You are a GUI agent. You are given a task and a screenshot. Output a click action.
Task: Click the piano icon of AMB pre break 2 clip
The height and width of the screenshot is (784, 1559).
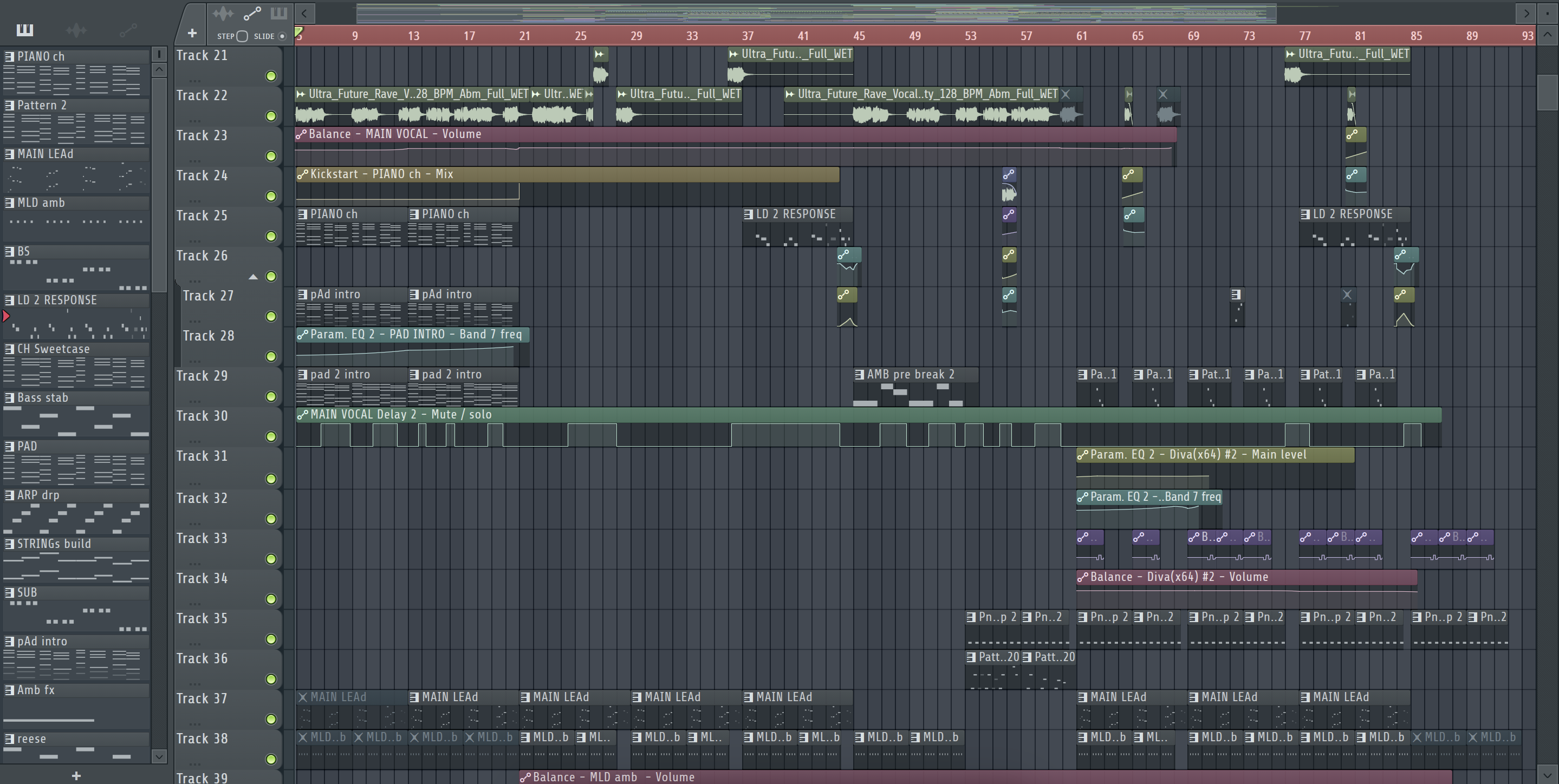(859, 375)
